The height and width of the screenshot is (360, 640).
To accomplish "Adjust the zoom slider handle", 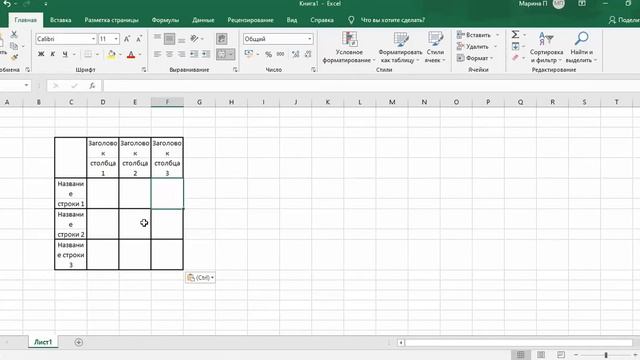I will [606, 355].
